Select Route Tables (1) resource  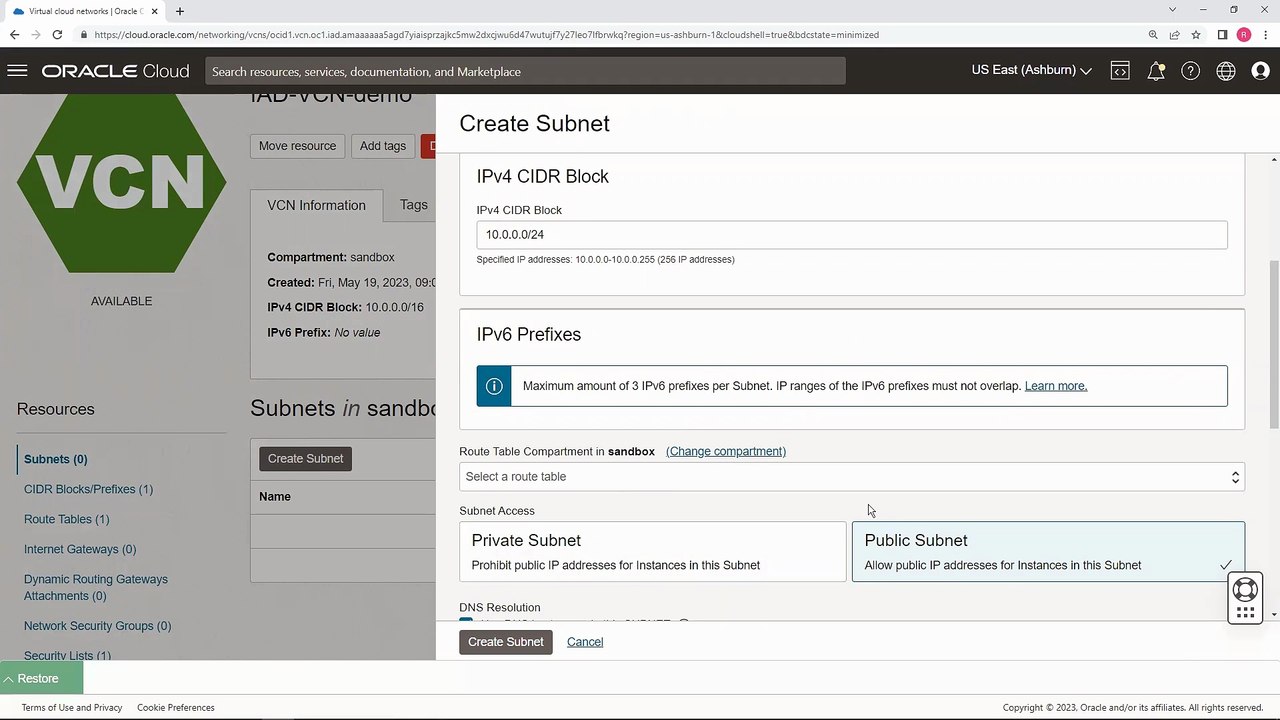tap(66, 519)
